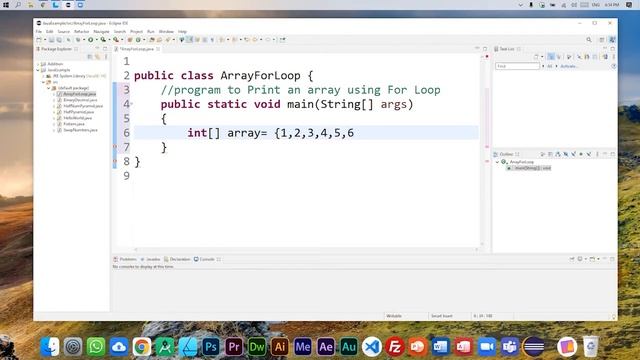Click the New Java Package icon

(130, 40)
